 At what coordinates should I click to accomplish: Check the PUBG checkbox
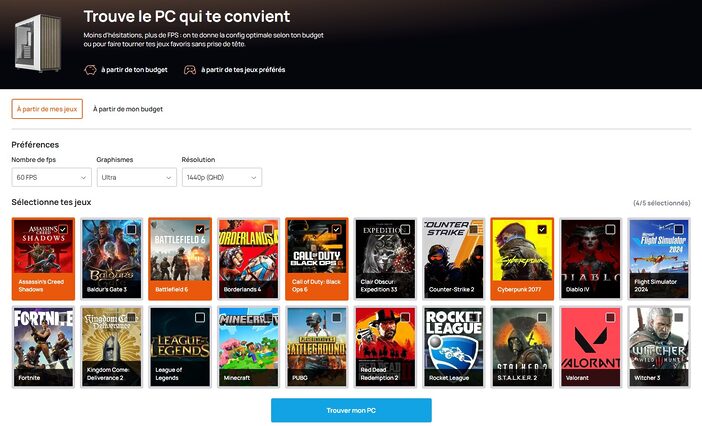[336, 318]
